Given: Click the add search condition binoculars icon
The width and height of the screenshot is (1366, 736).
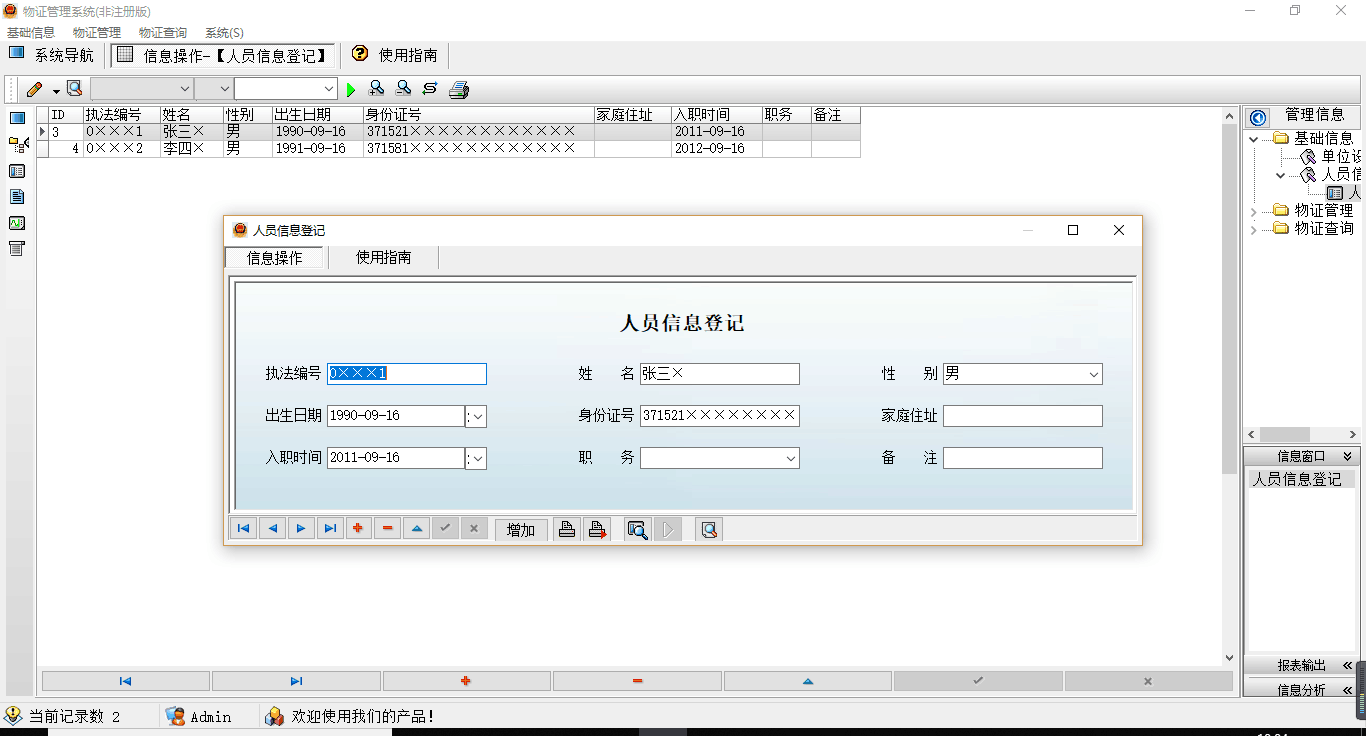Looking at the screenshot, I should (377, 89).
